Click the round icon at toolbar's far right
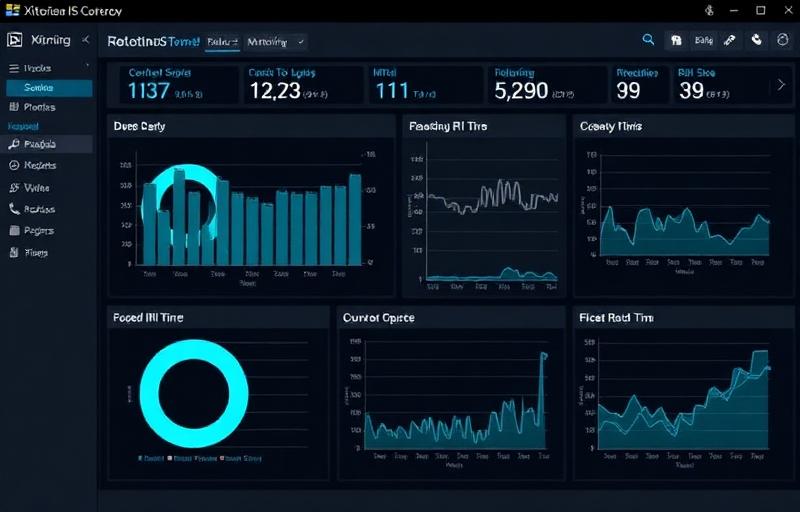The image size is (800, 512). point(781,40)
